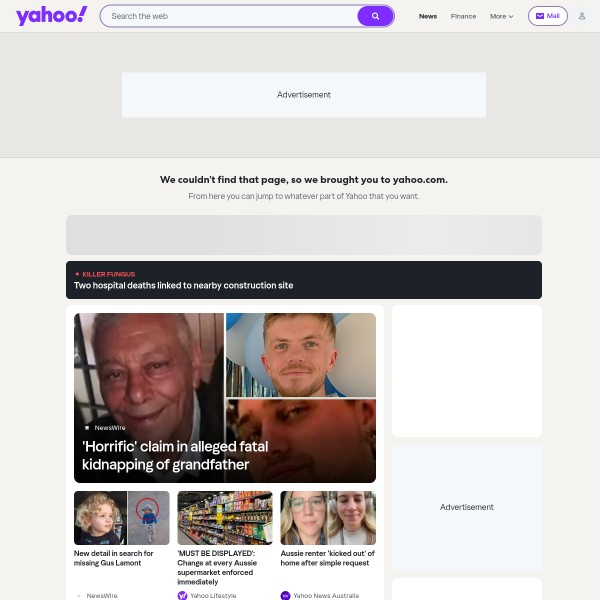Viewport: 600px width, 600px height.
Task: Open the News menu item
Action: pos(428,16)
